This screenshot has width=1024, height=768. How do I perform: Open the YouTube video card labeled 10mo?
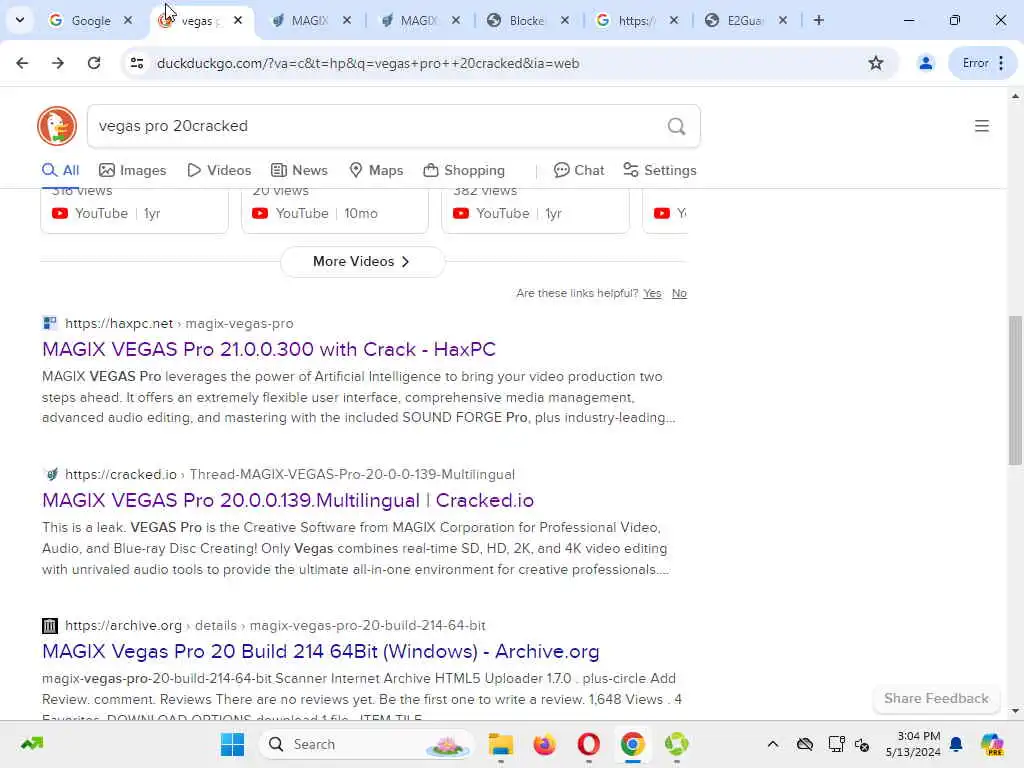pyautogui.click(x=335, y=211)
